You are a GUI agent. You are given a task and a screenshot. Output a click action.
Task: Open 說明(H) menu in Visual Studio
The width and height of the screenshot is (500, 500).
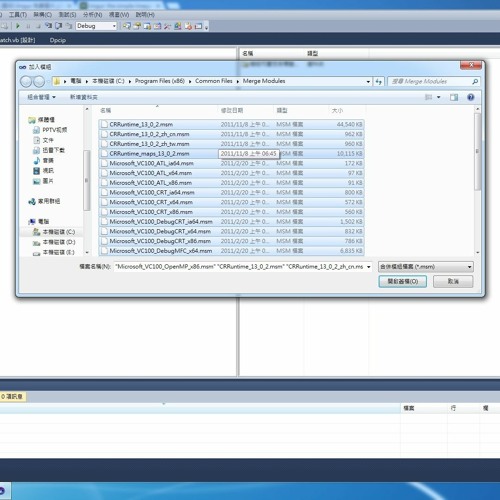point(145,15)
